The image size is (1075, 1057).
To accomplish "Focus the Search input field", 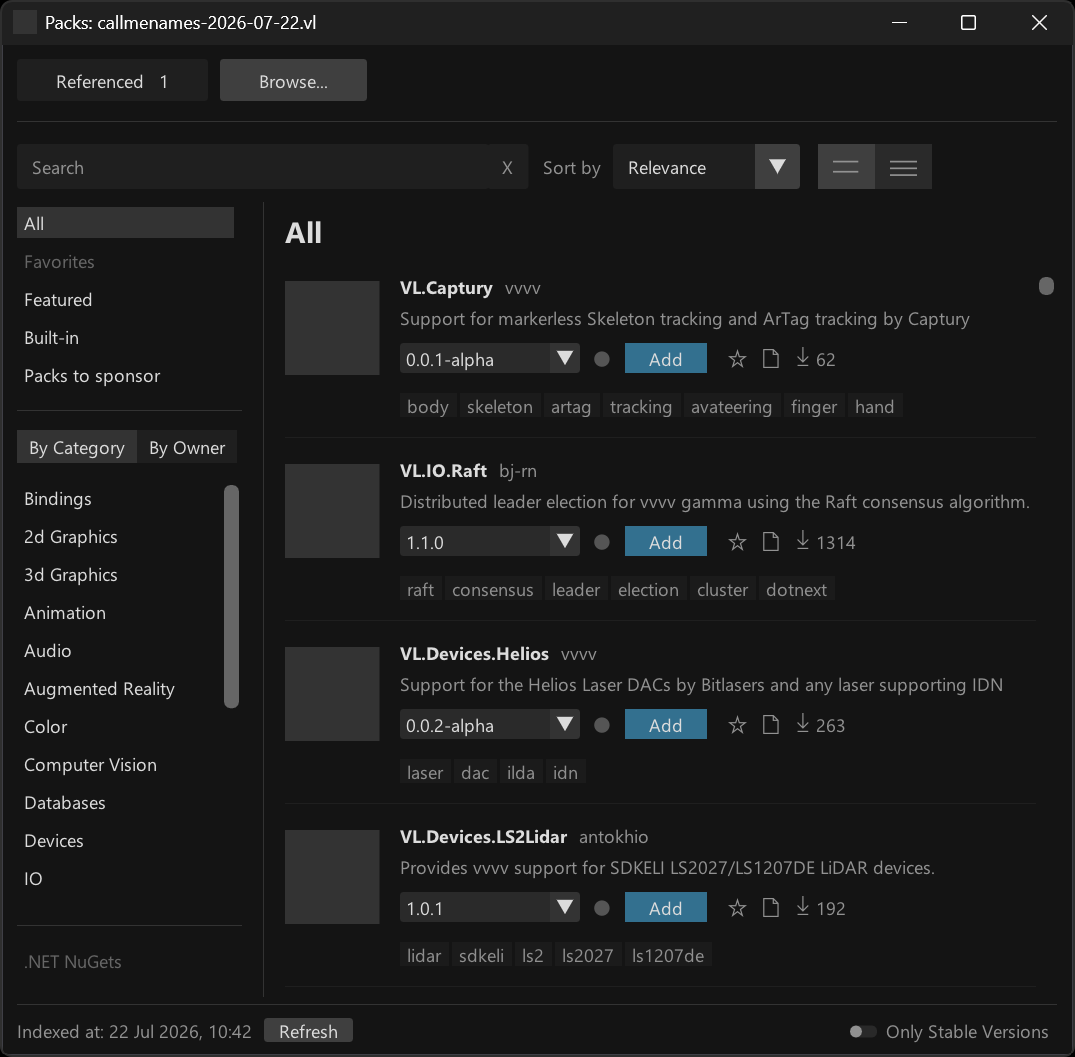I will (254, 167).
